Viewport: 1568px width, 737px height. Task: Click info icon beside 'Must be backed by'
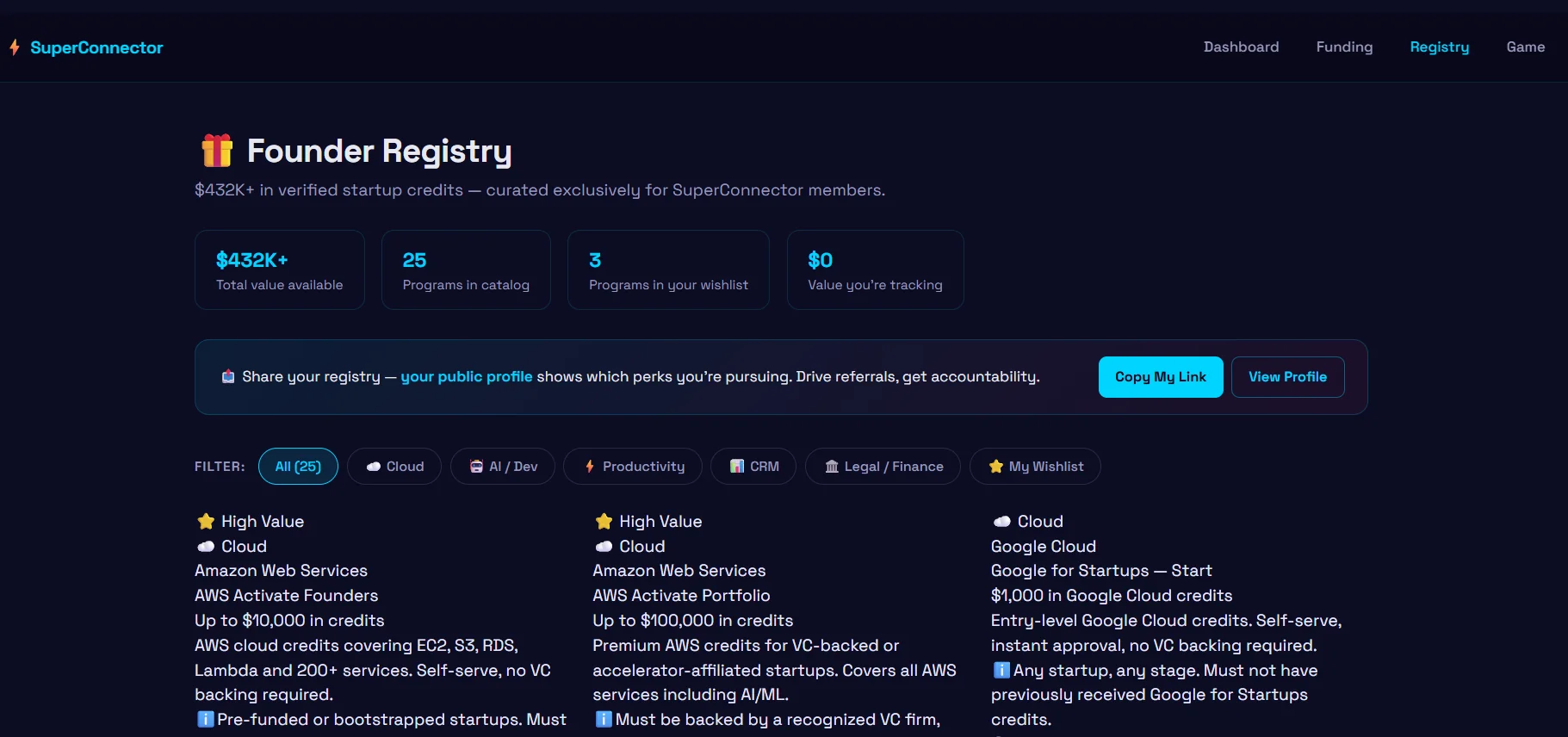604,719
